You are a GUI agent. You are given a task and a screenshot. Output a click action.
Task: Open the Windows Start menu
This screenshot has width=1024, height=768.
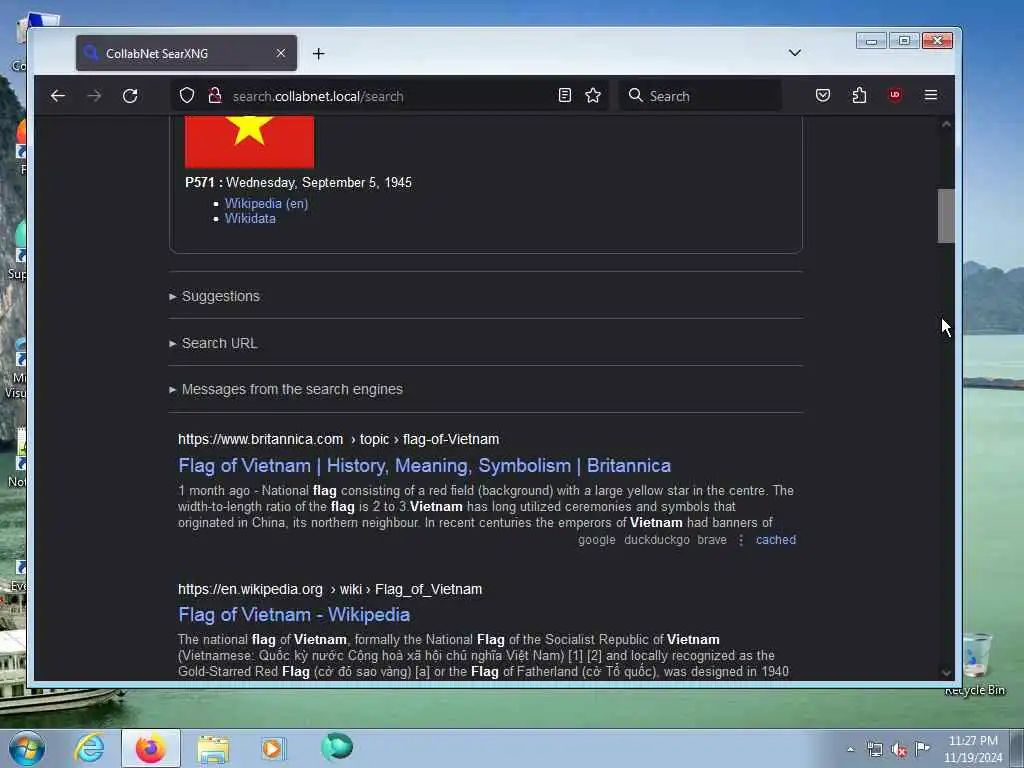27,748
